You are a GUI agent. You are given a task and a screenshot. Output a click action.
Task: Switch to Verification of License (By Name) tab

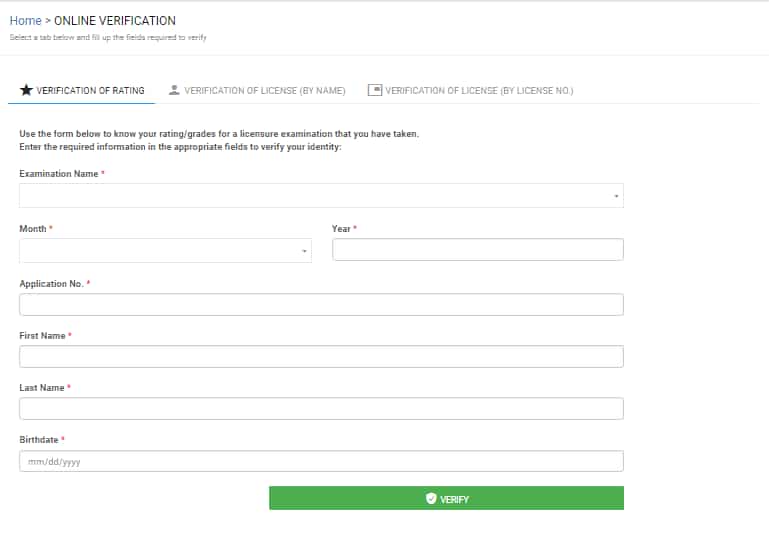point(257,90)
